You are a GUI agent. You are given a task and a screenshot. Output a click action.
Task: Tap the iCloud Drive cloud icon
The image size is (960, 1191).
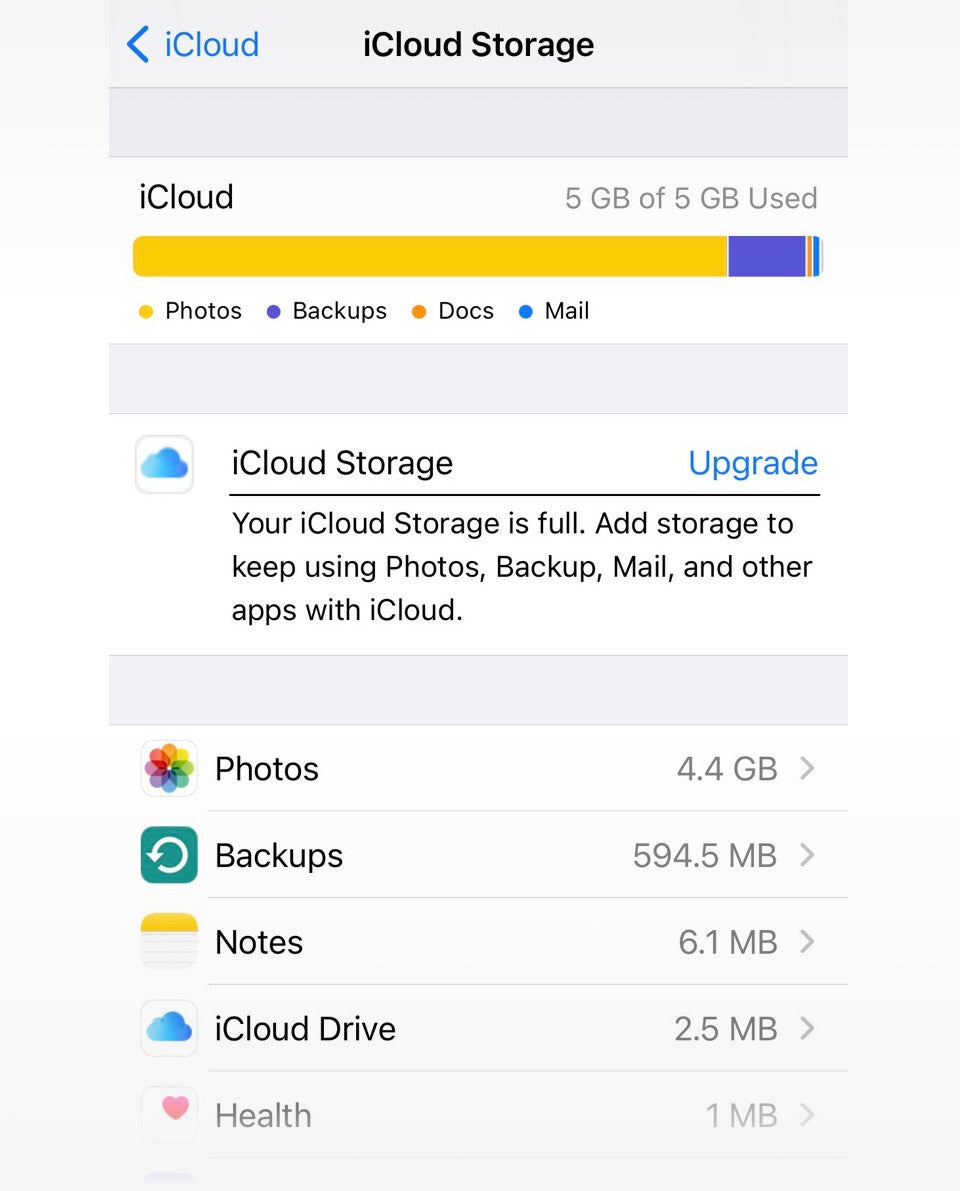tap(169, 1028)
